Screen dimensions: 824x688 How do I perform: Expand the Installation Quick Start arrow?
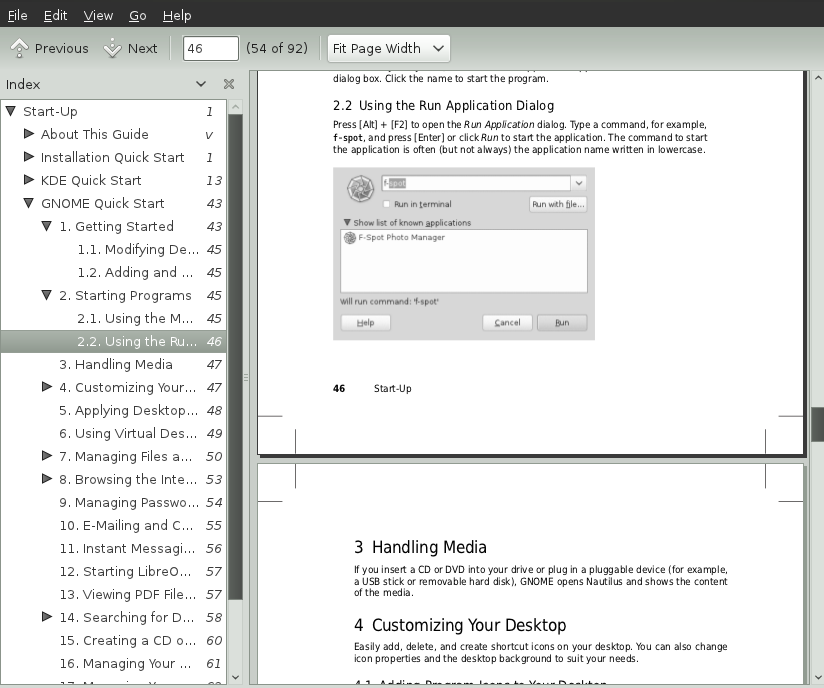click(29, 157)
